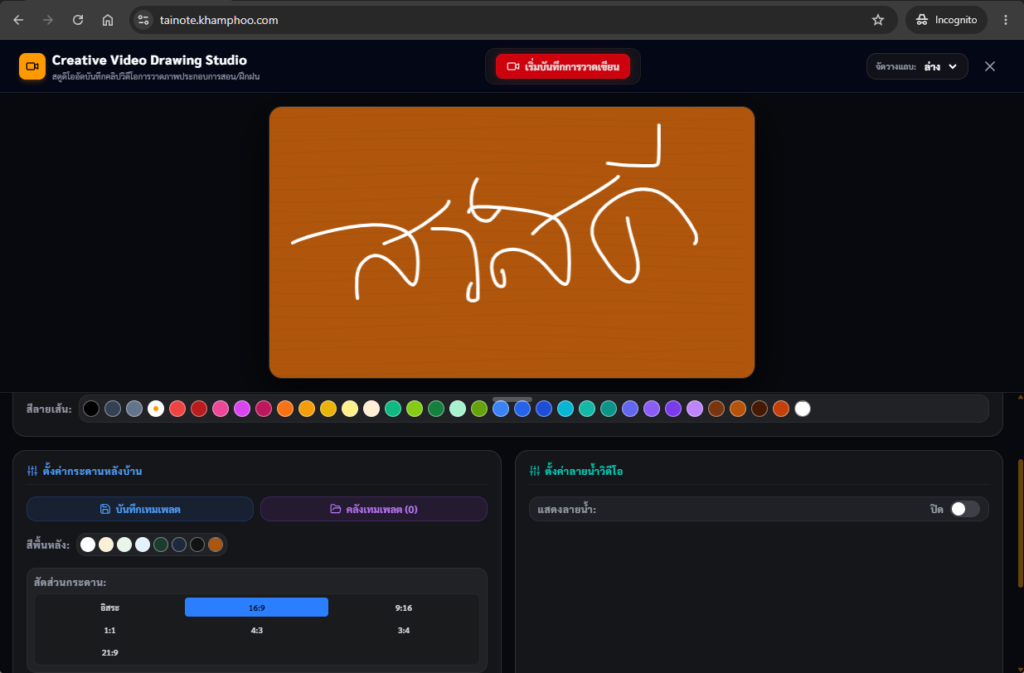This screenshot has height=673, width=1024.
Task: Choose the dark green background color
Action: click(161, 544)
